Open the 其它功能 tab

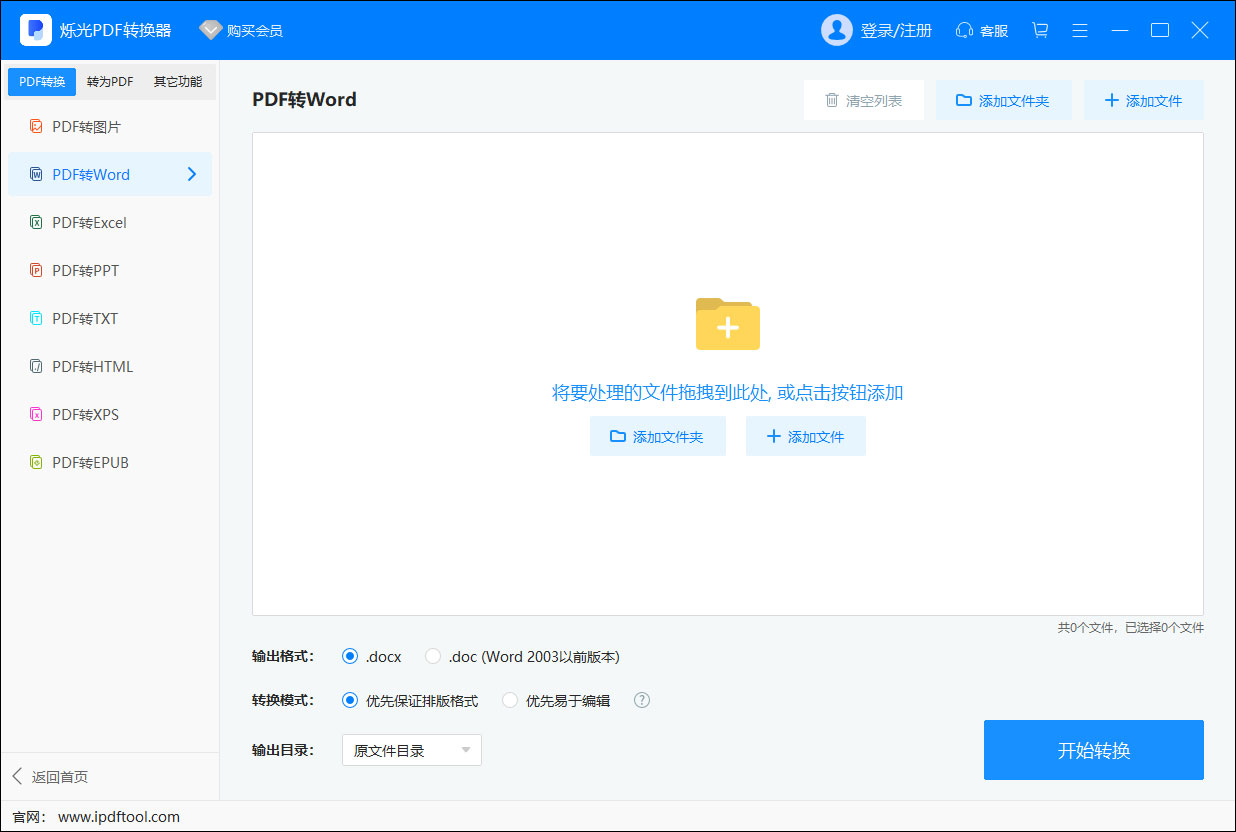click(x=178, y=82)
